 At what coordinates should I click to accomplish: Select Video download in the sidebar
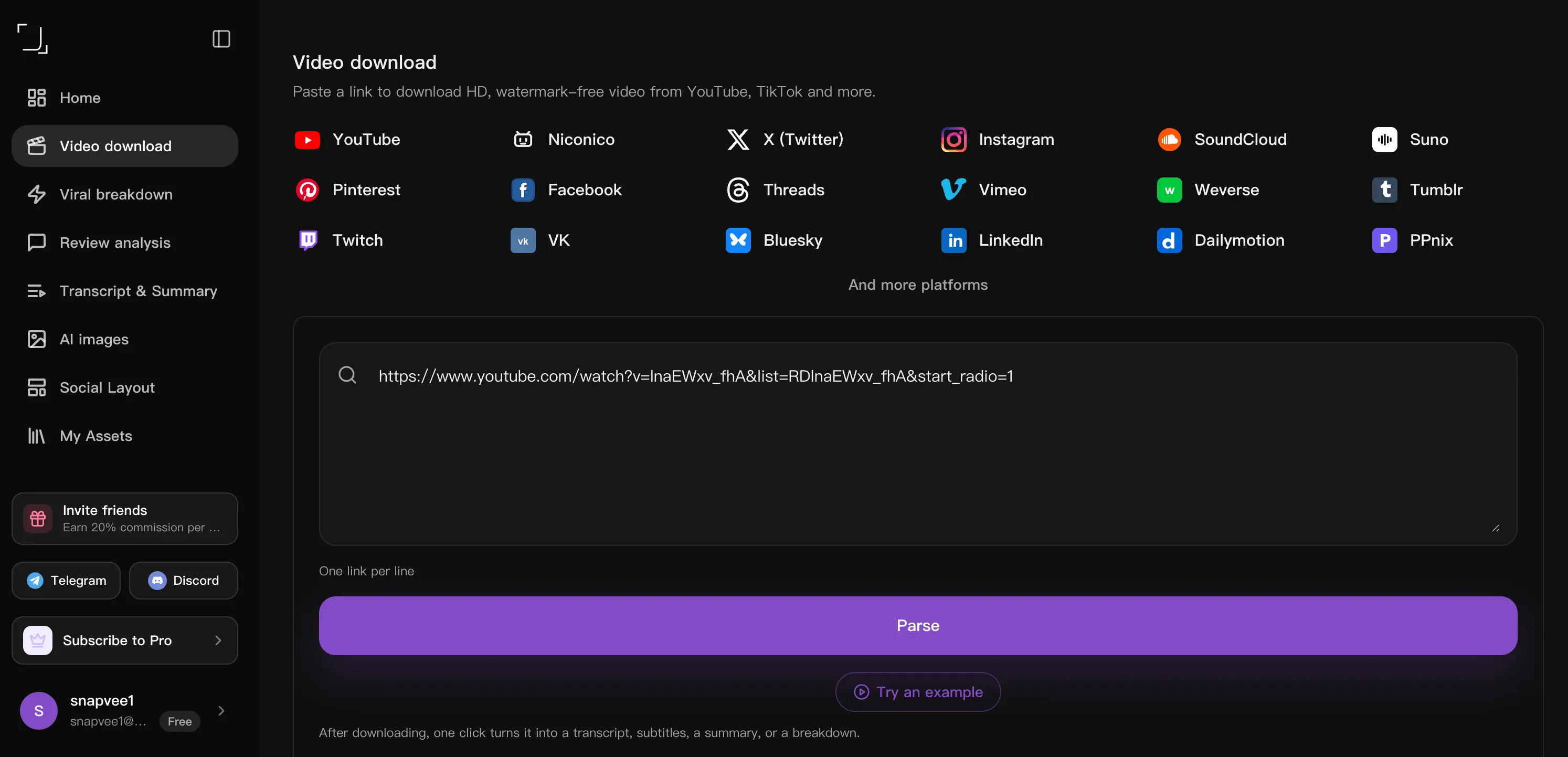pyautogui.click(x=124, y=146)
